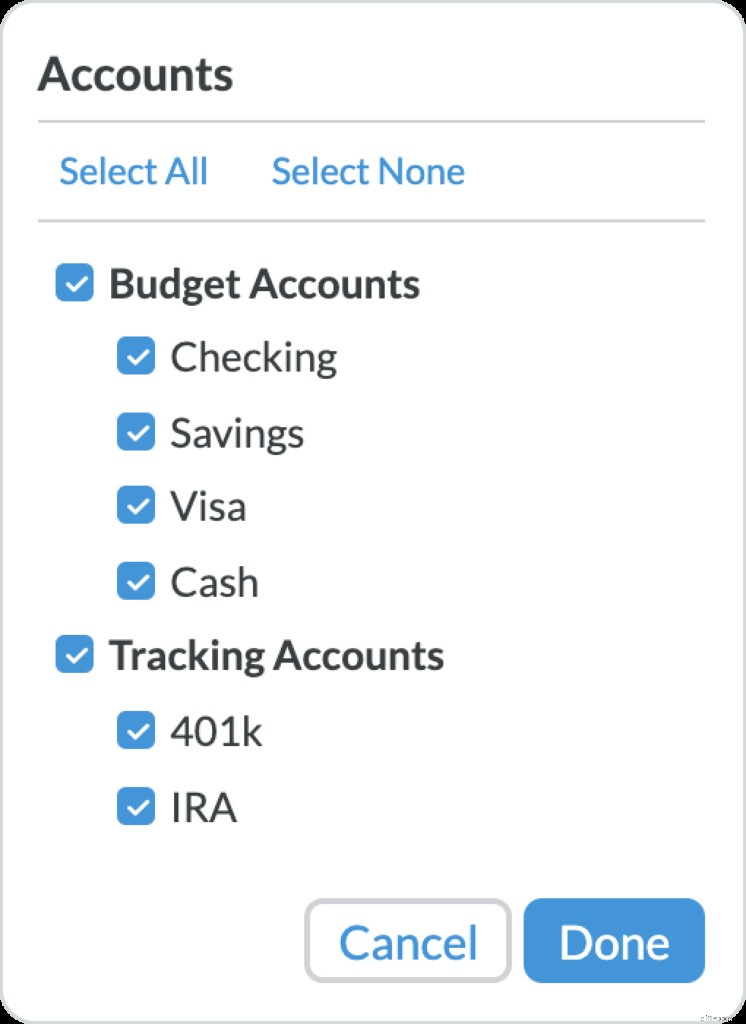This screenshot has width=746, height=1024.
Task: Click the Accounts dialog title
Action: [136, 73]
